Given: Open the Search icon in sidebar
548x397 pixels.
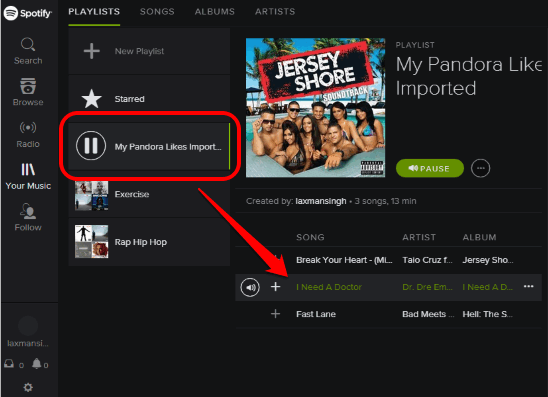Looking at the screenshot, I should pyautogui.click(x=28, y=44).
